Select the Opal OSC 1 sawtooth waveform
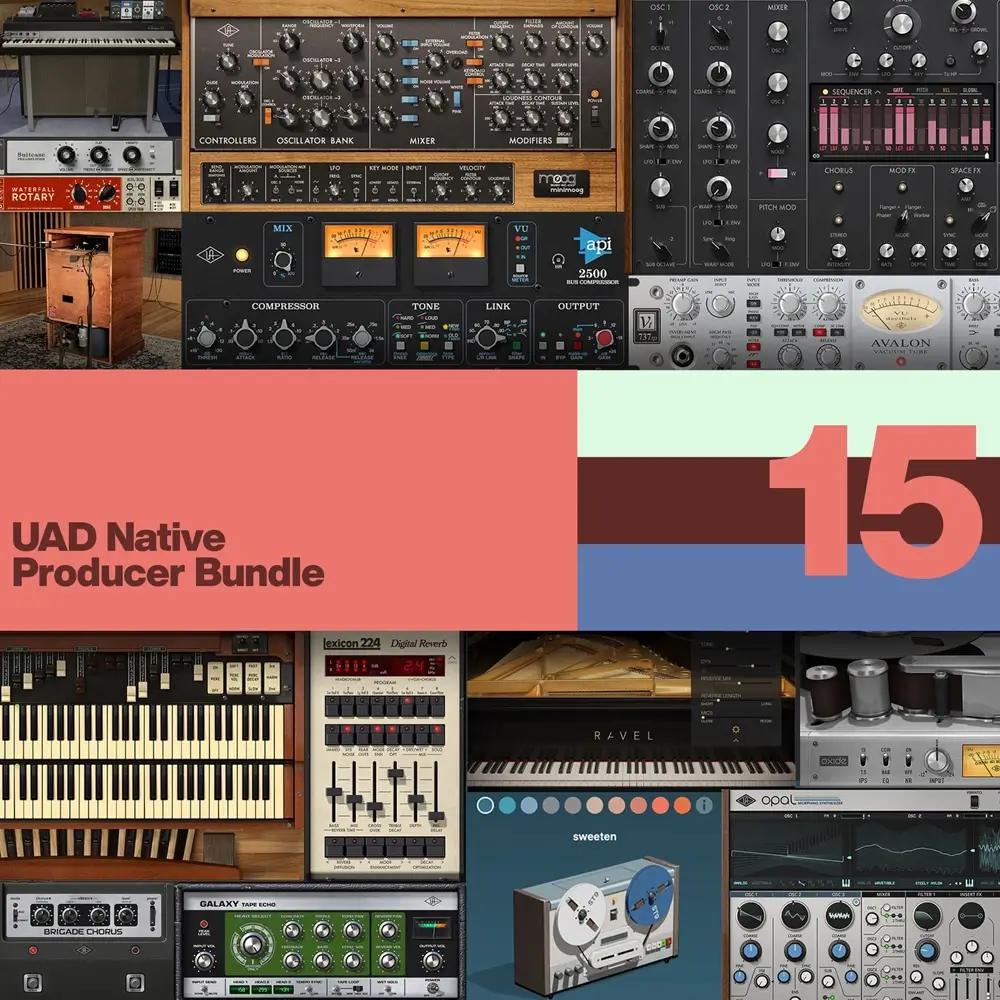Viewport: 1000px width, 1000px height. pyautogui.click(x=751, y=915)
